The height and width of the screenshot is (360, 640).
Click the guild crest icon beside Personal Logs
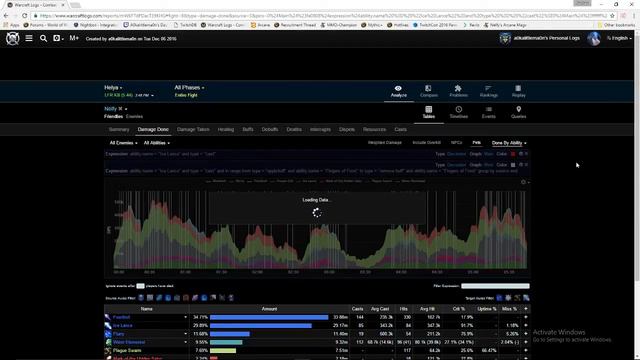coord(505,38)
